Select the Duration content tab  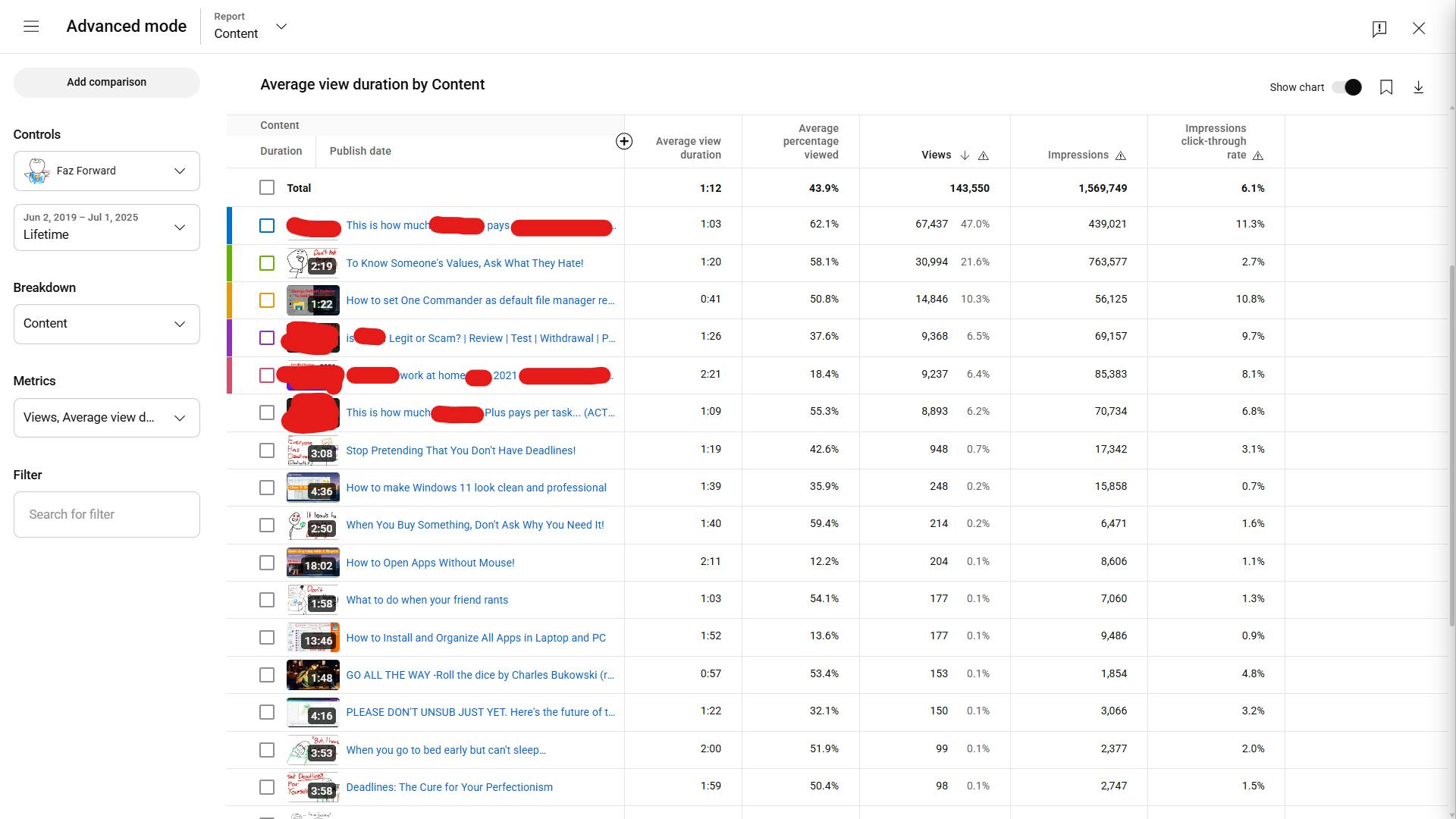(281, 151)
